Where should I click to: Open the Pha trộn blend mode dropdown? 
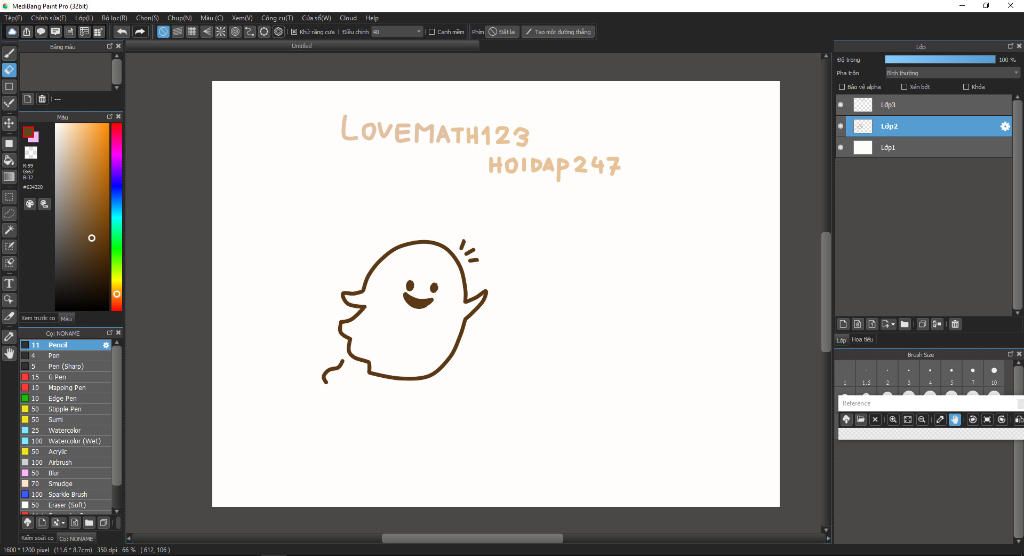[x=952, y=73]
